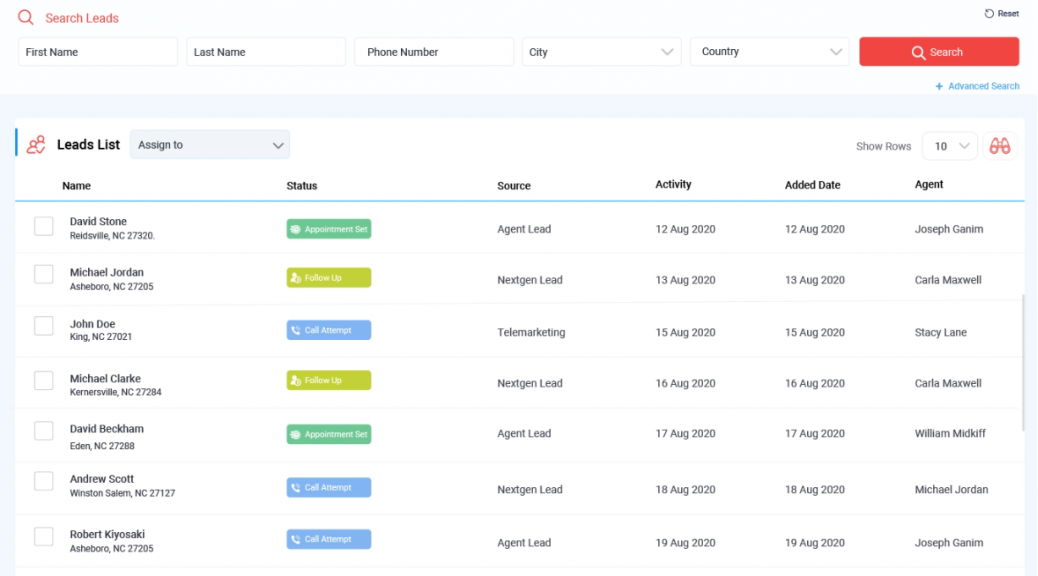Click the Telemarketing source cell
1038x576 pixels.
[x=531, y=332]
